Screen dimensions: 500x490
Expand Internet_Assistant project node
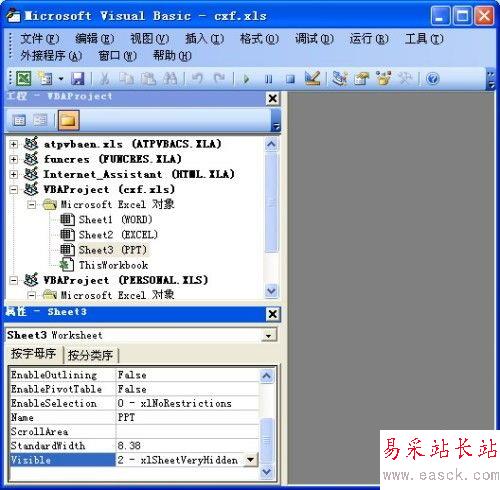[13, 174]
